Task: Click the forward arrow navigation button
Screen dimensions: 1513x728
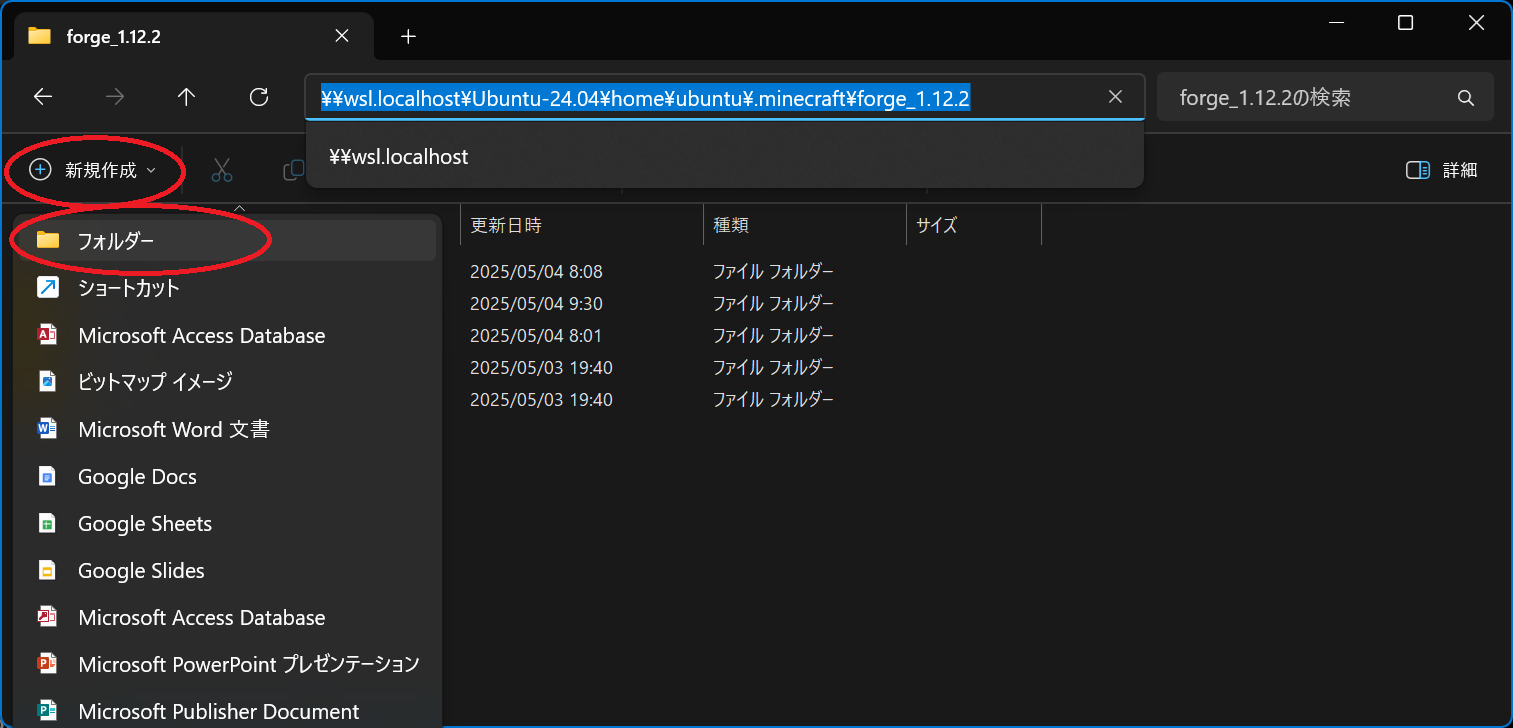Action: pyautogui.click(x=115, y=97)
